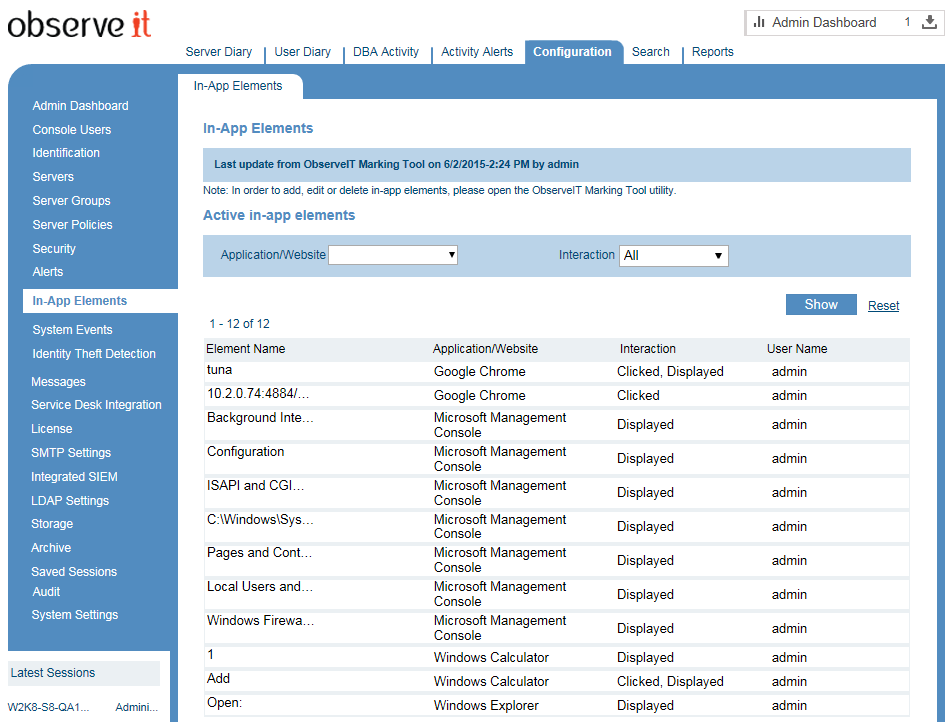Switch to the Server Diary tab
Screen dimensions: 946x722
click(x=219, y=52)
